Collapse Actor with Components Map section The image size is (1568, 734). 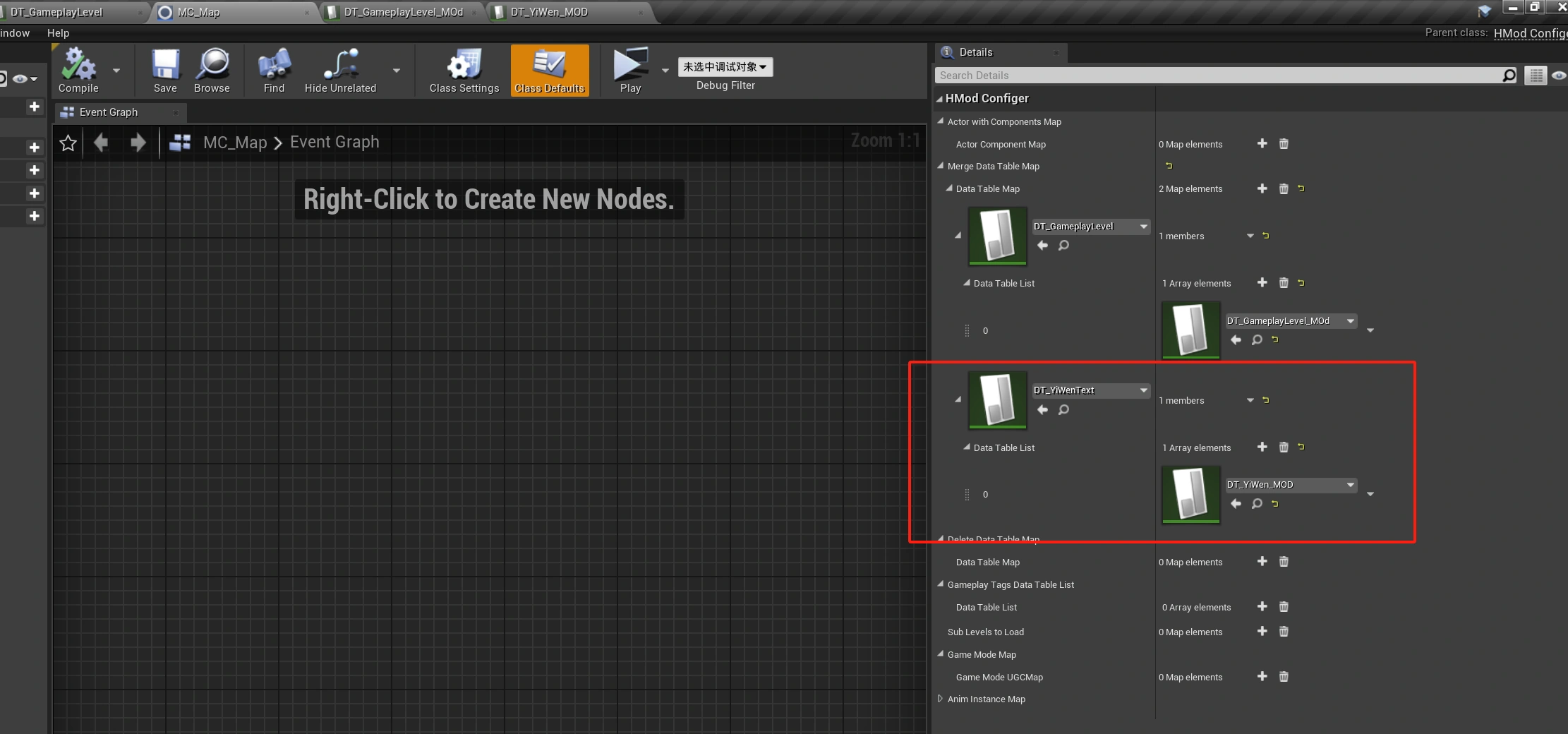pos(941,121)
